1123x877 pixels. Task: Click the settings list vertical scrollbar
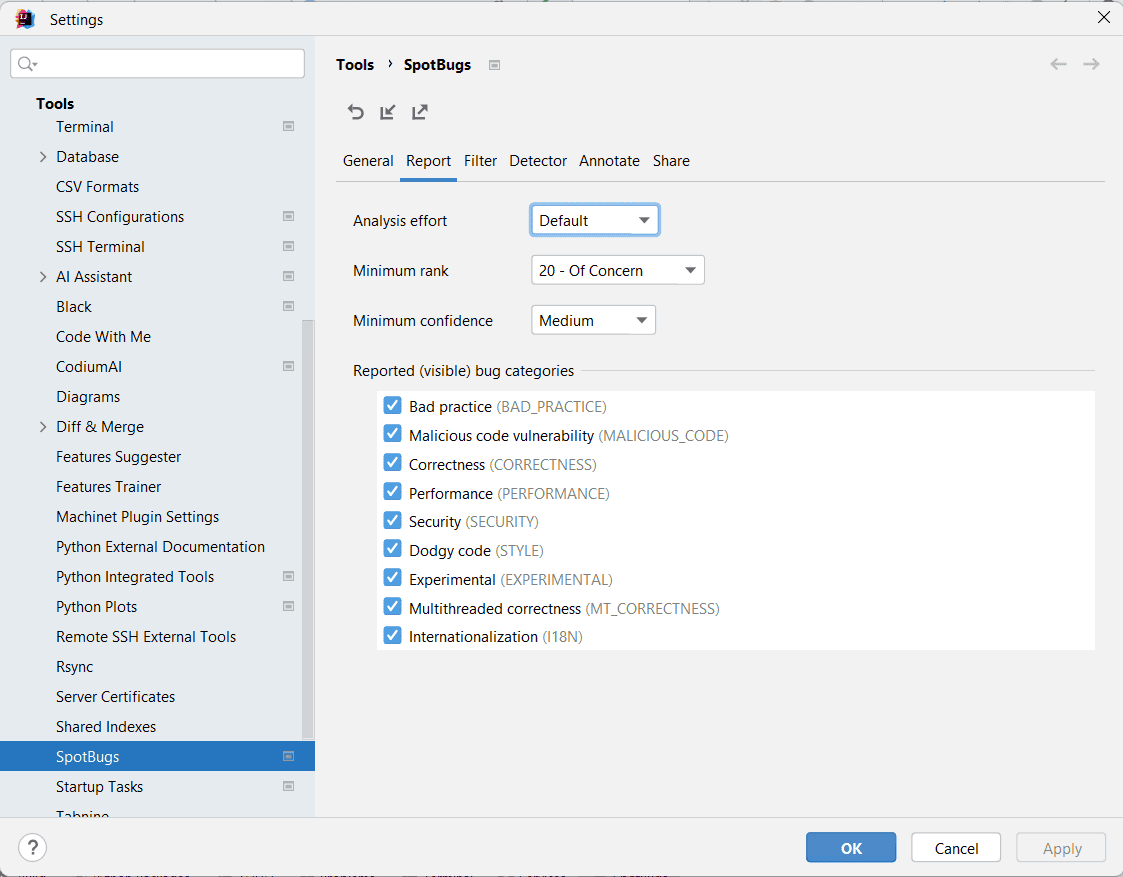pos(308,530)
